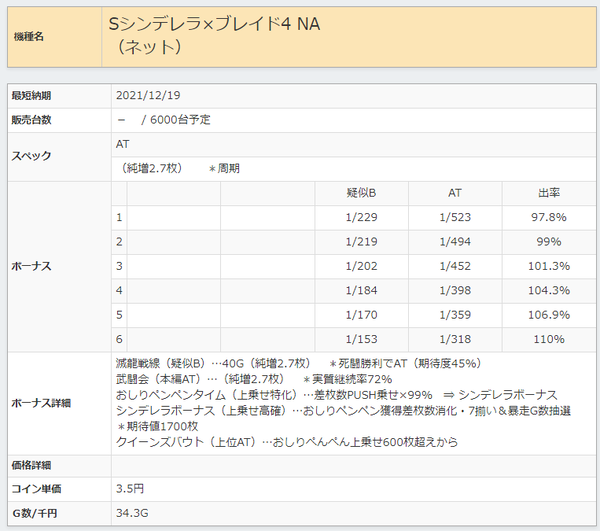Click the 1/318 cell

coord(455,339)
